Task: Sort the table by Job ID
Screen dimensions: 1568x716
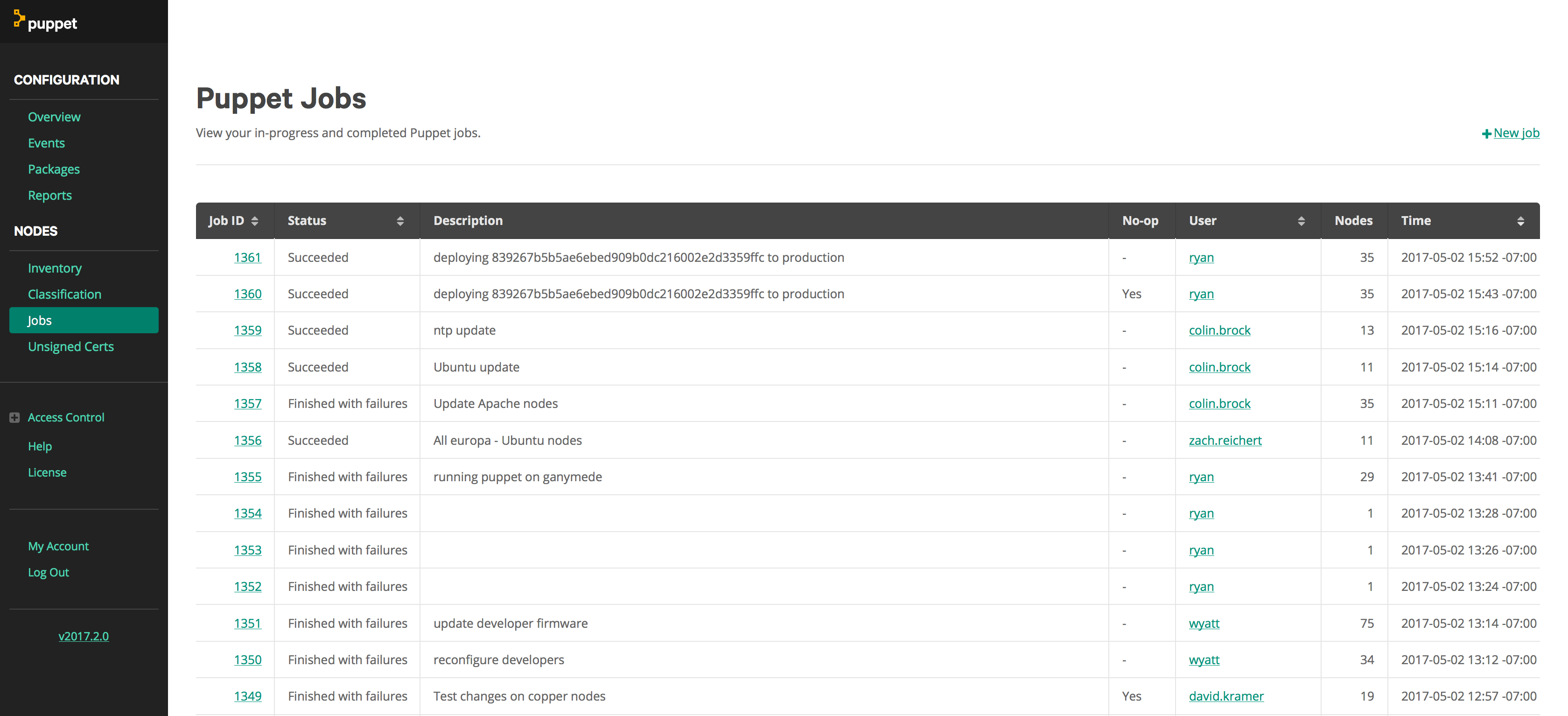Action: click(254, 221)
